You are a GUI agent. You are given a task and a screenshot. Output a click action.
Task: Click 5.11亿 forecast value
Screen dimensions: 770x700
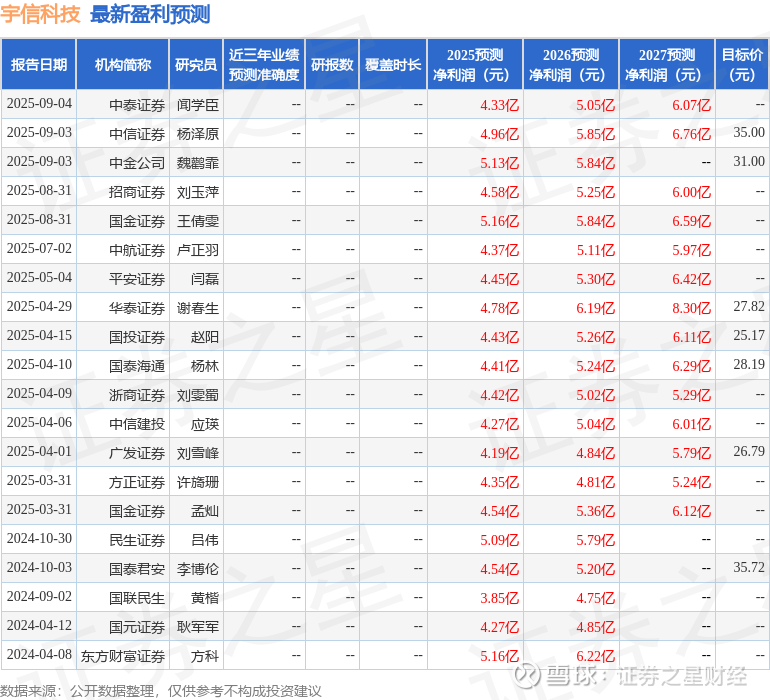pyautogui.click(x=596, y=250)
